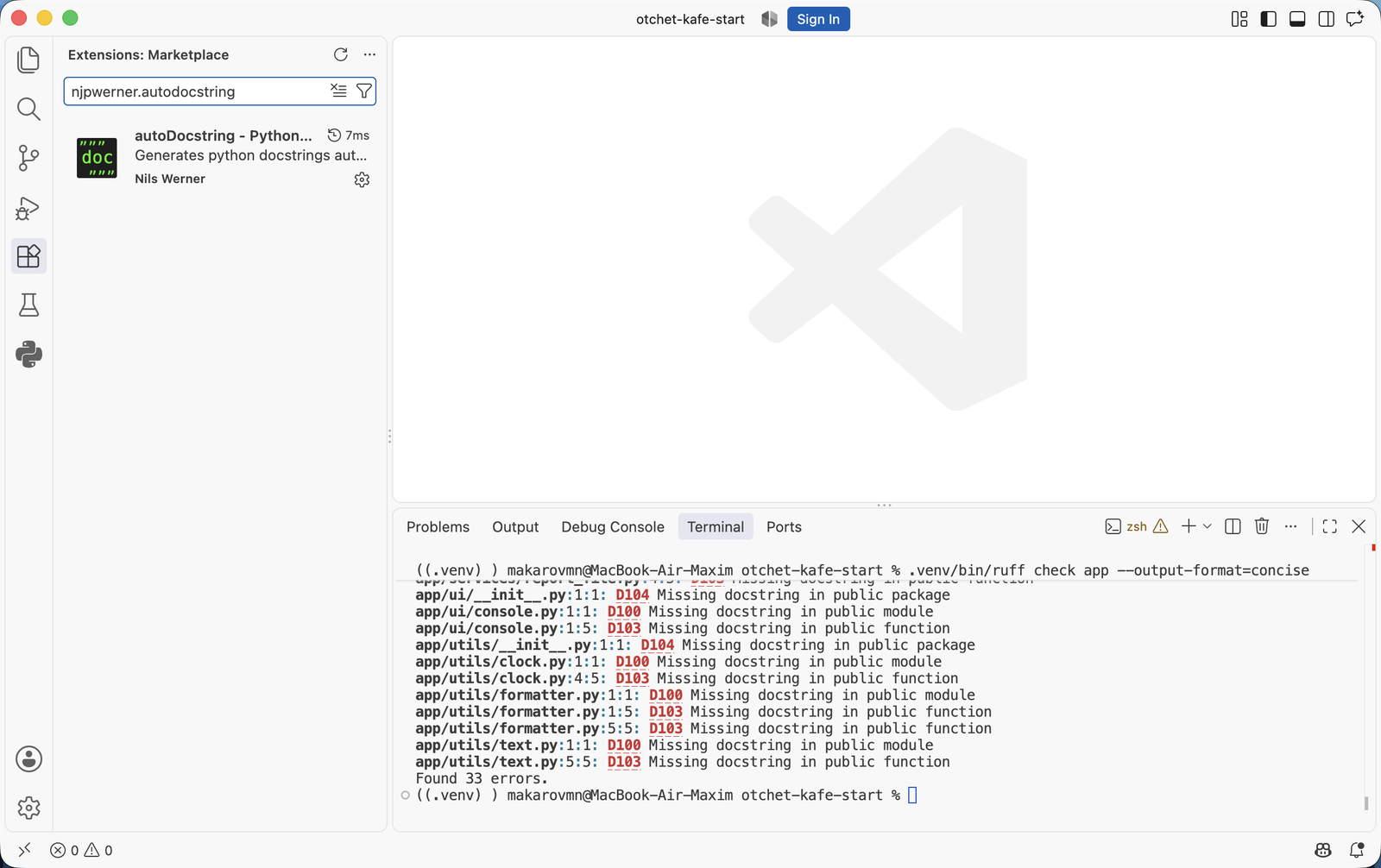Screen dimensions: 1381x868
Task: Kill terminal with trash icon
Action: coord(1262,526)
